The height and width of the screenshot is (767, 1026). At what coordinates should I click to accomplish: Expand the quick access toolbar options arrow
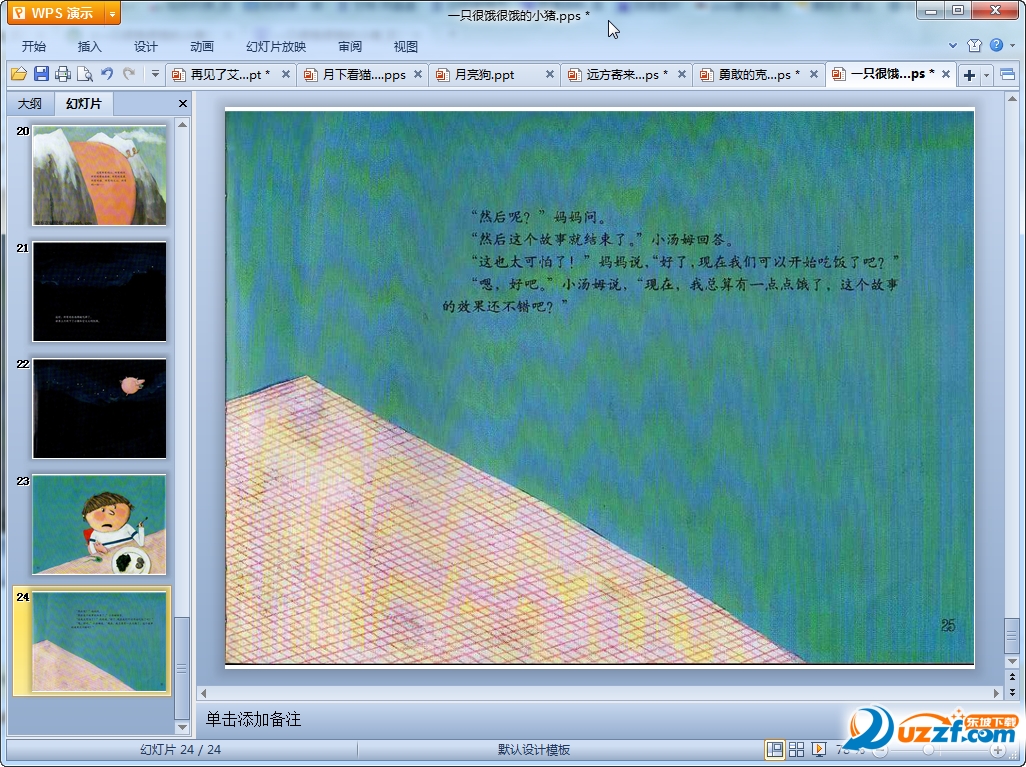155,74
